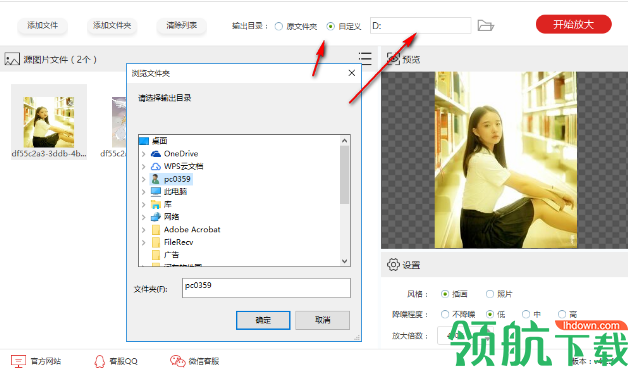Select the Adobe Acrobat folder icon

[156, 230]
